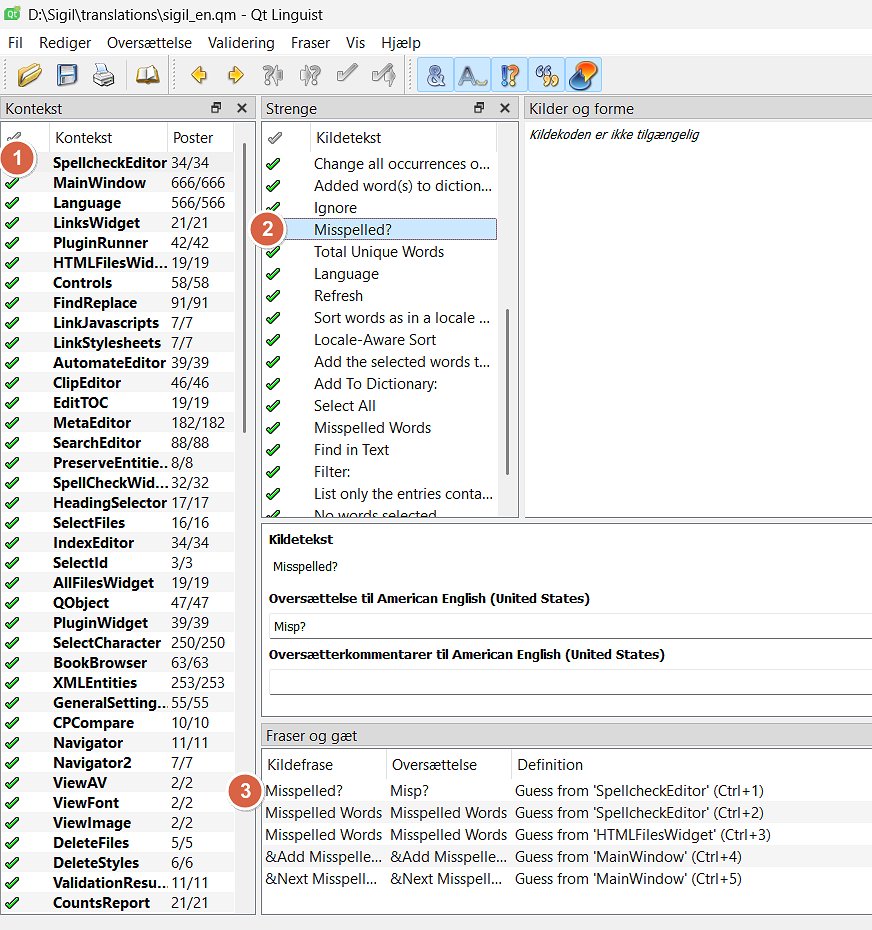Save the translation file with floppy icon
This screenshot has width=872, height=930.
[x=67, y=75]
